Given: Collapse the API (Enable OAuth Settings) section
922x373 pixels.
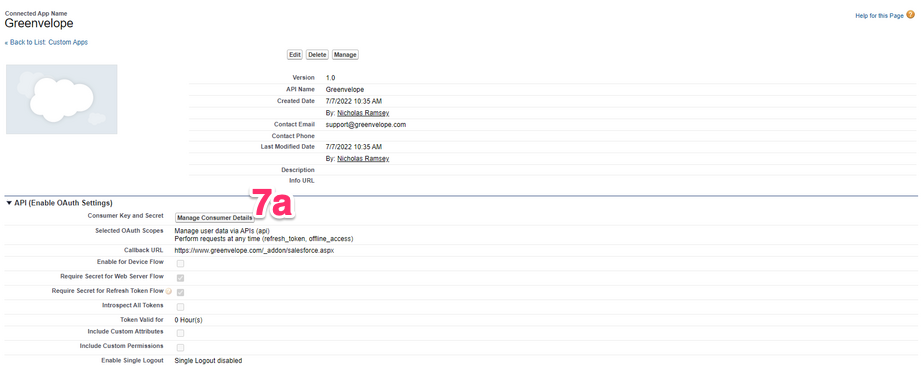Looking at the screenshot, I should coord(9,203).
